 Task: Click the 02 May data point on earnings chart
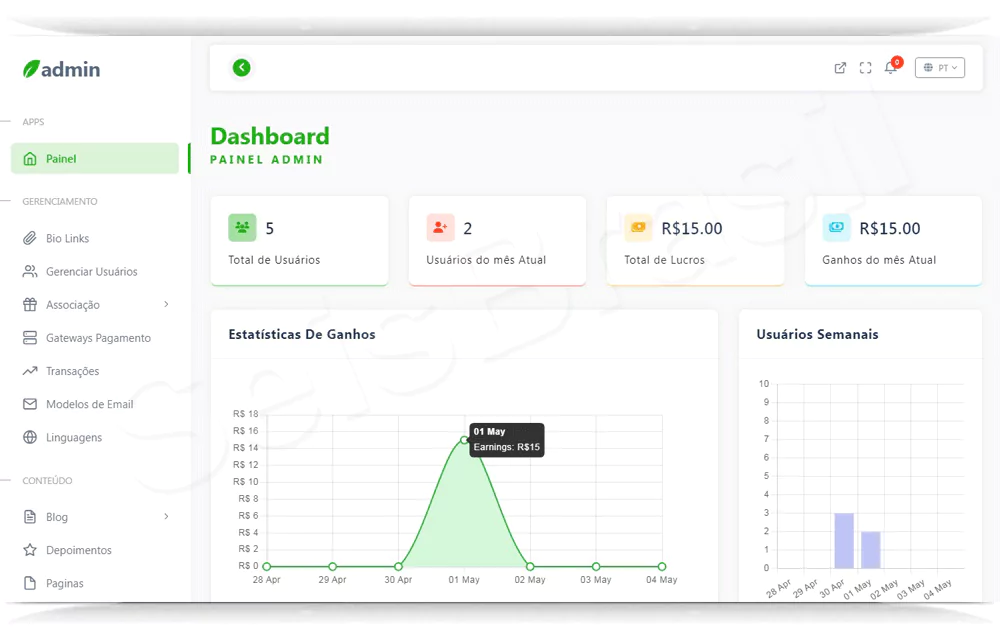(530, 566)
